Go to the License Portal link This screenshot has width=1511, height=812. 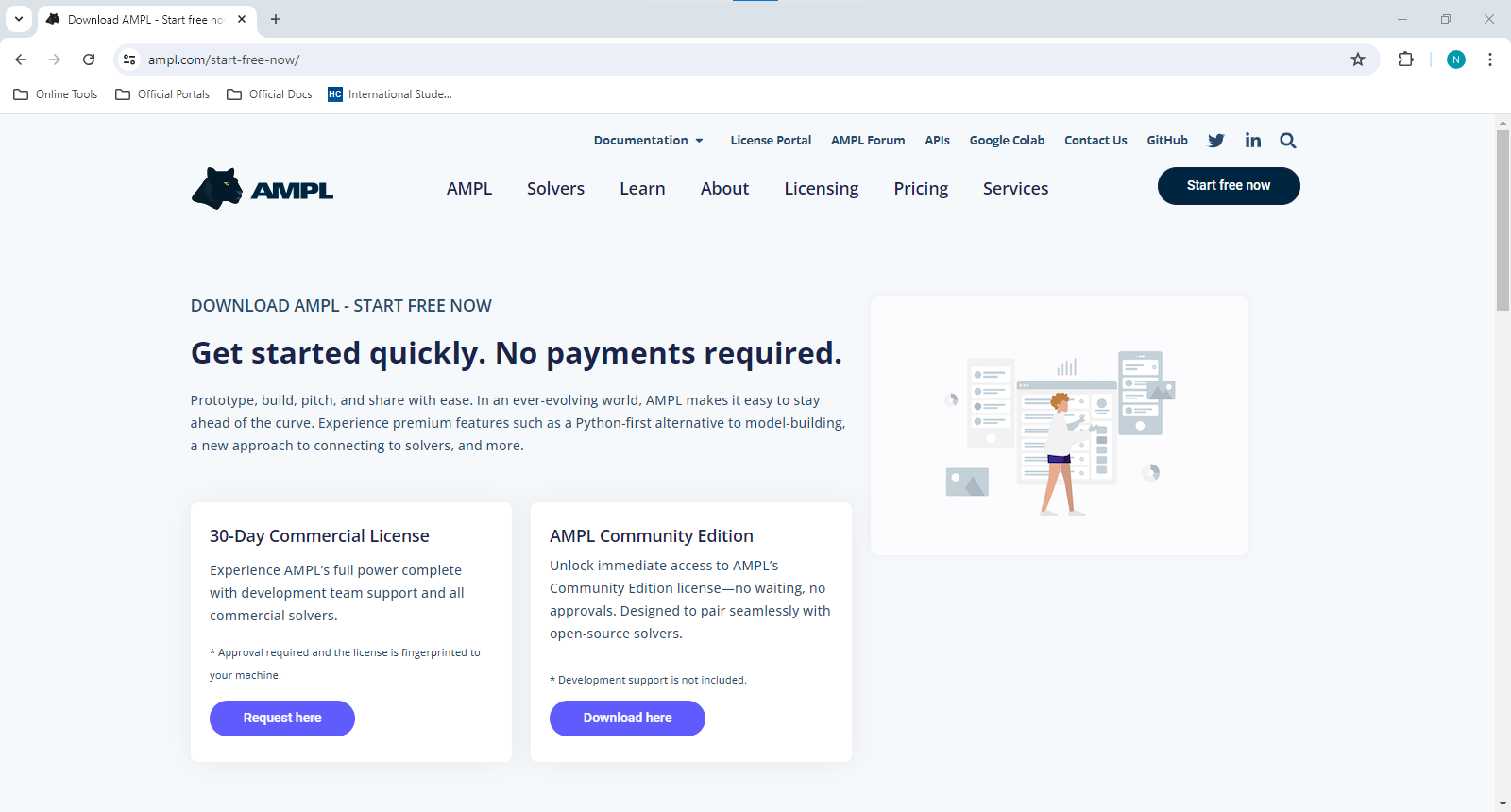point(771,141)
